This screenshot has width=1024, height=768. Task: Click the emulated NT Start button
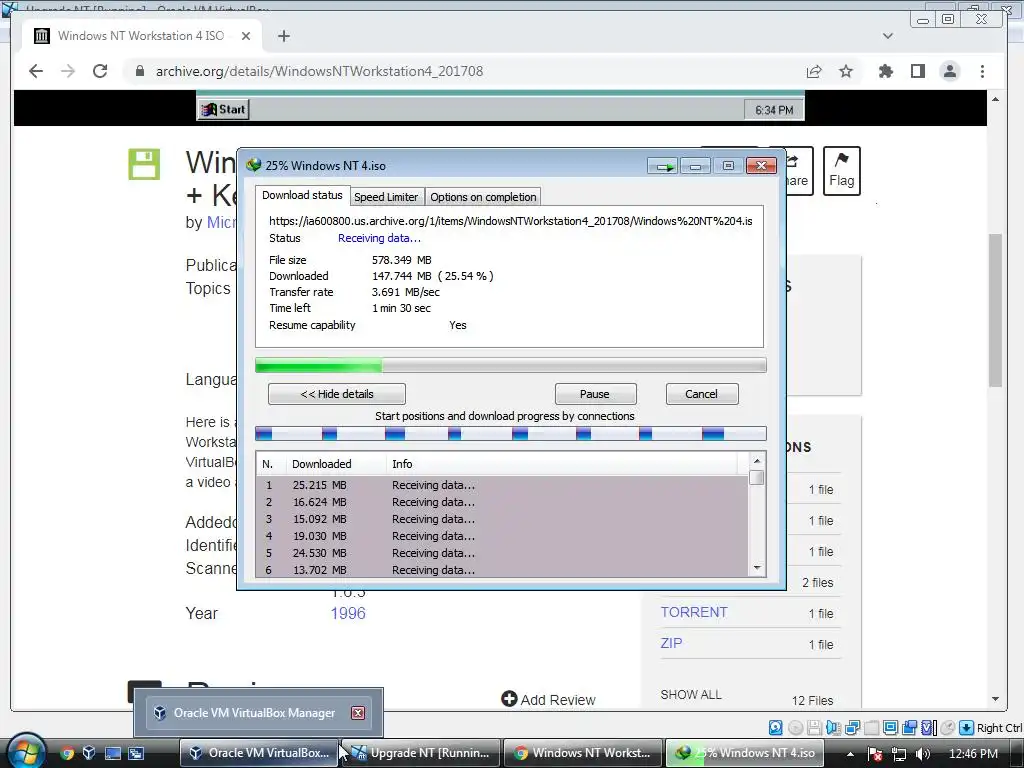(223, 110)
